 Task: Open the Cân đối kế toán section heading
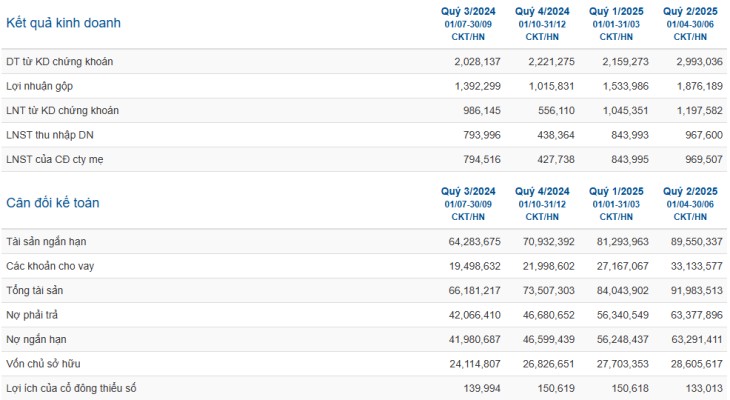[53, 203]
